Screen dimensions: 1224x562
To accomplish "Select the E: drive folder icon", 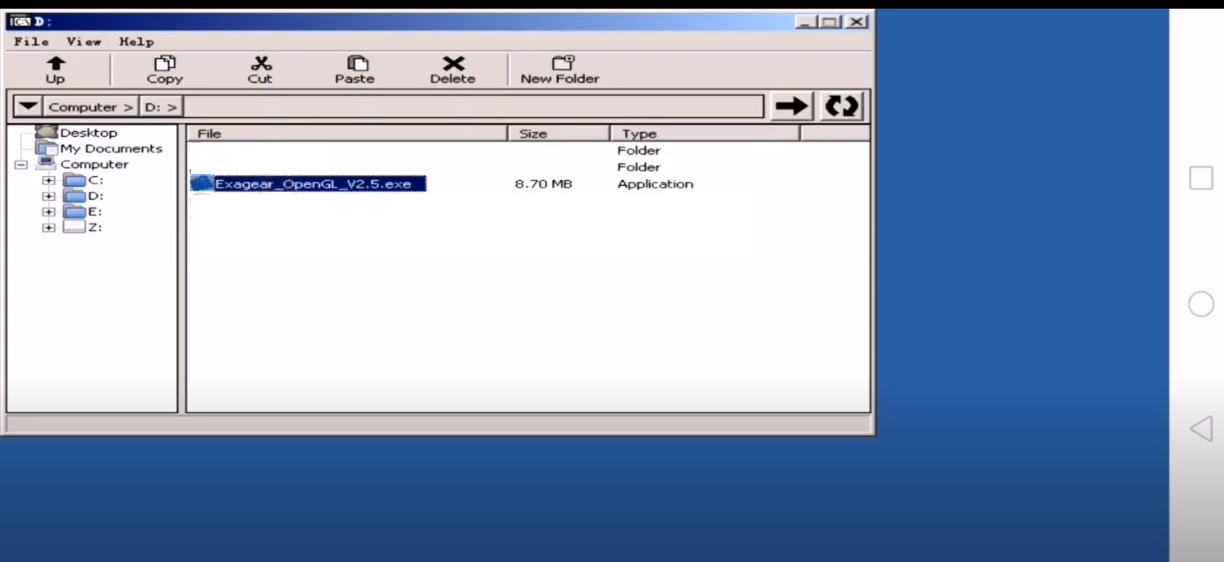I will [x=75, y=212].
